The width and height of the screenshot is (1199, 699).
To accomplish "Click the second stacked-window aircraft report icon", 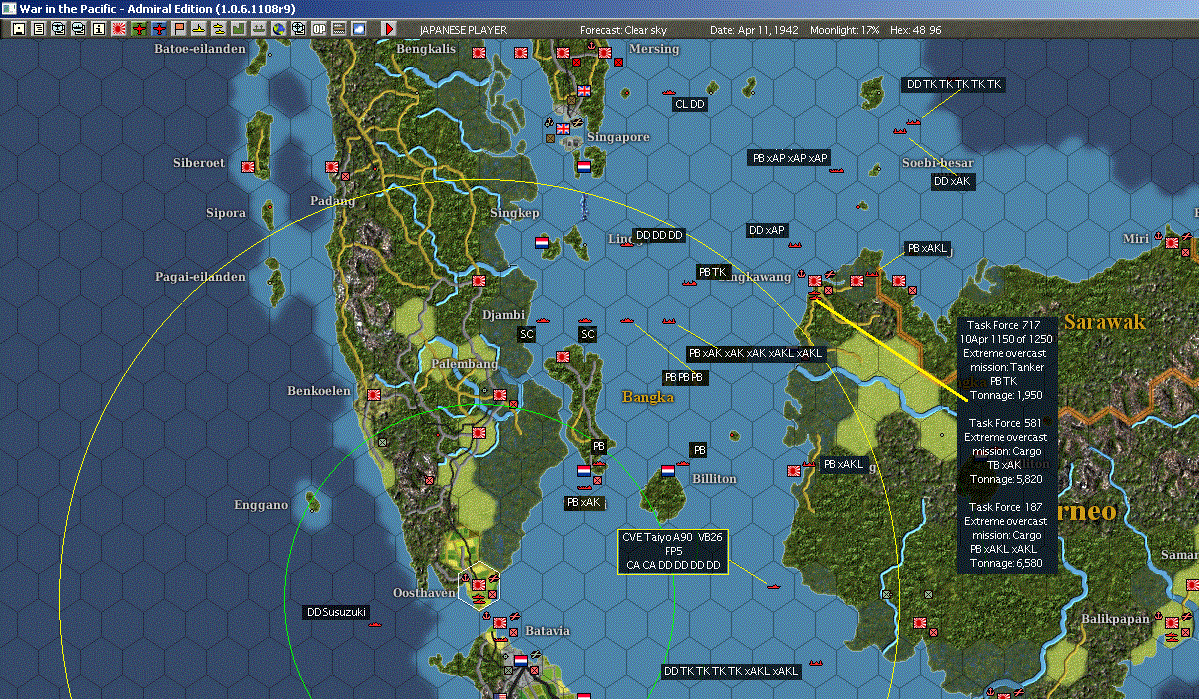I will coord(79,29).
